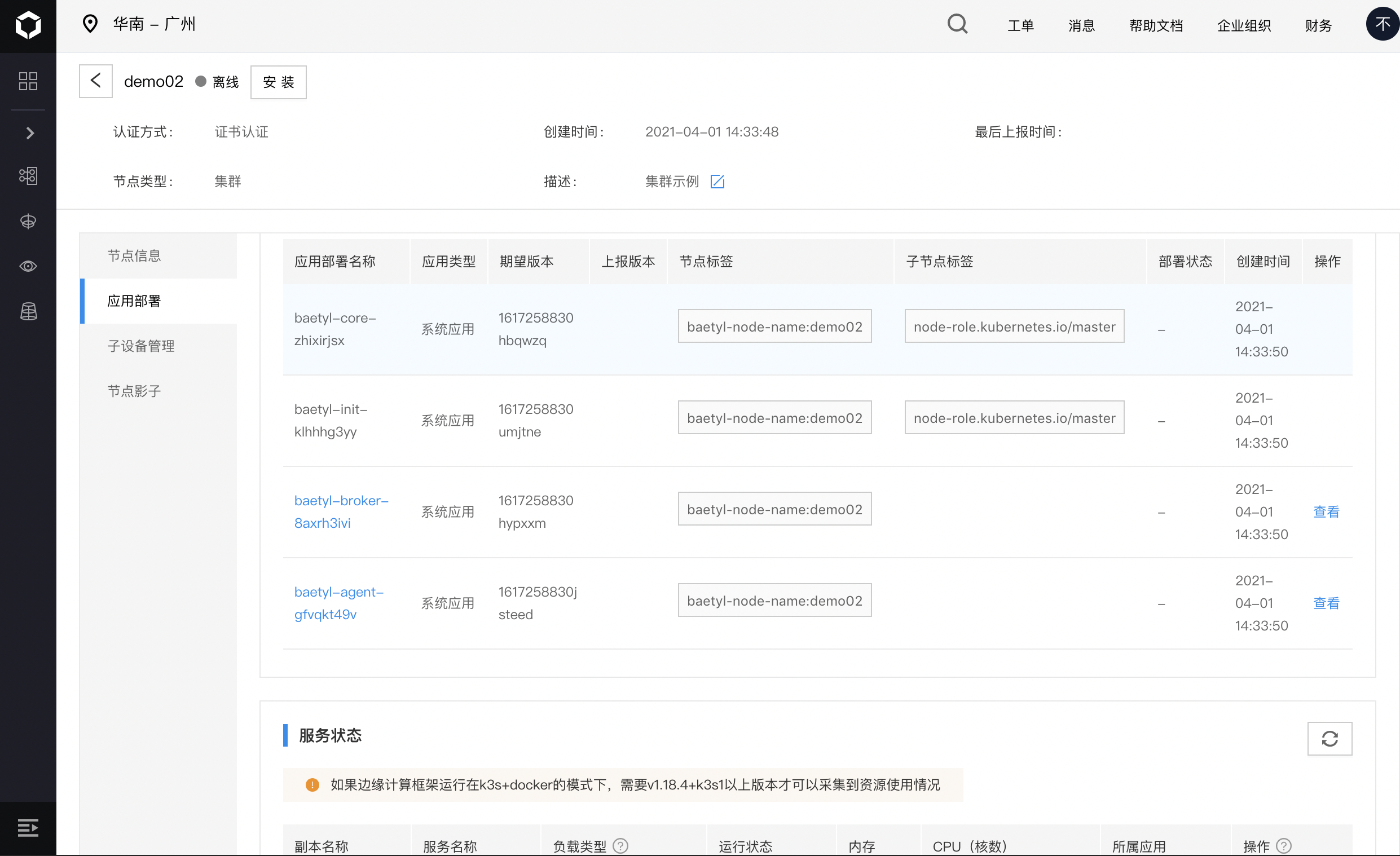Open the 财务 menu
The width and height of the screenshot is (1400, 856).
click(x=1318, y=25)
